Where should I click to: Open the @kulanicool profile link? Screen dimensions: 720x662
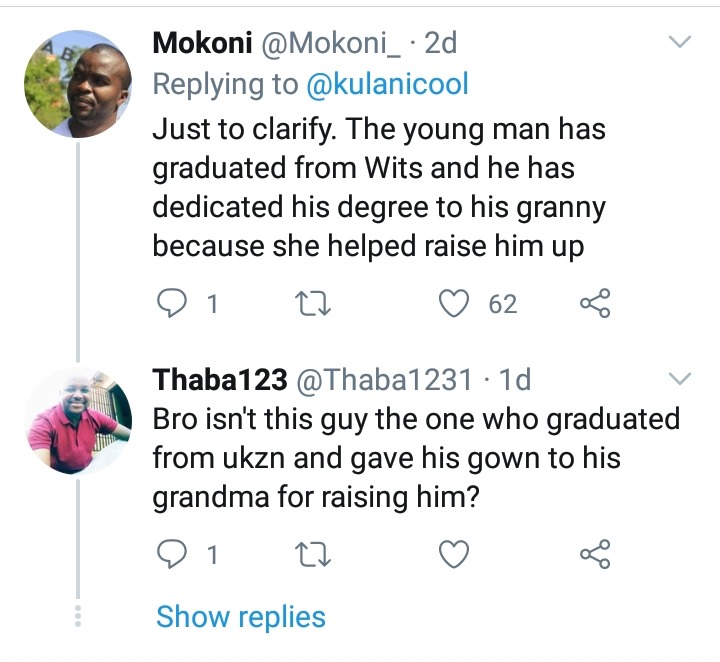pos(387,84)
